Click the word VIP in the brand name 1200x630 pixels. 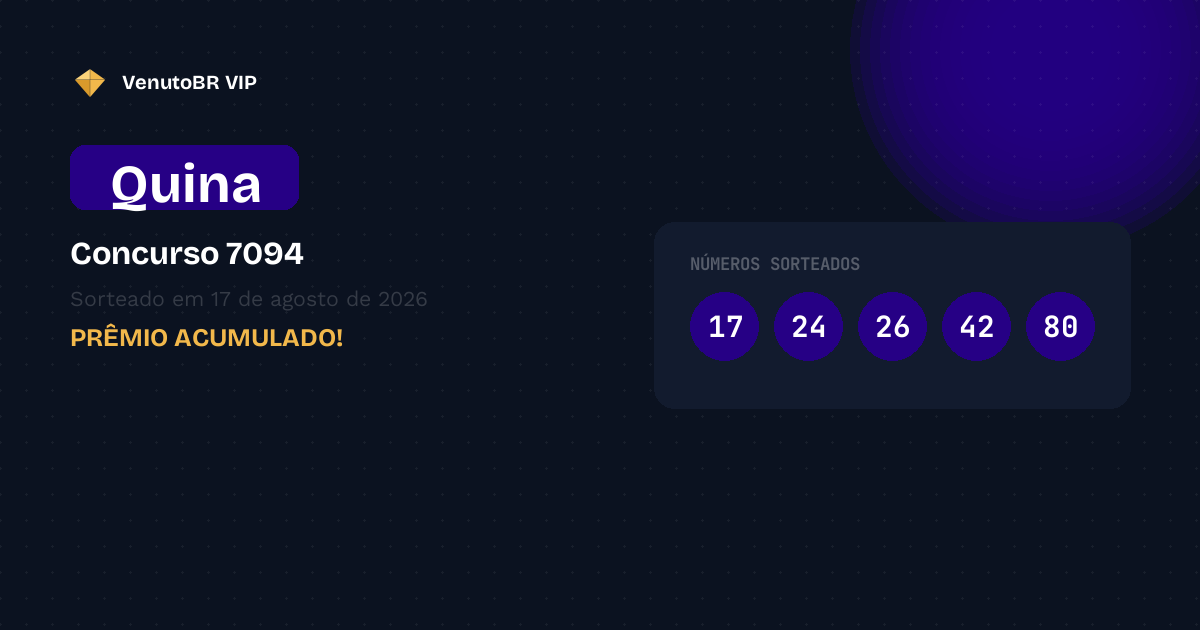(241, 83)
